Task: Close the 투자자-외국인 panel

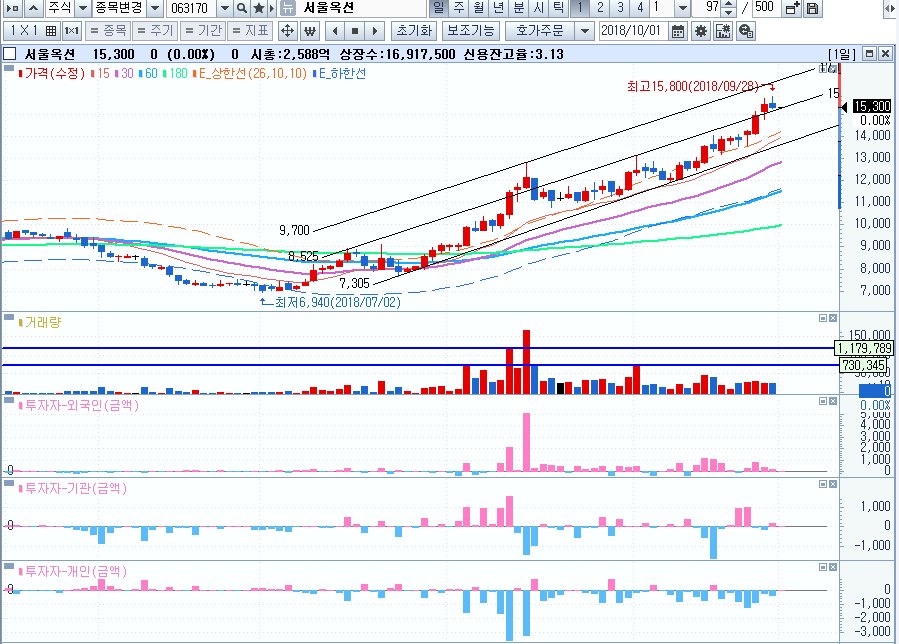Action: point(832,401)
